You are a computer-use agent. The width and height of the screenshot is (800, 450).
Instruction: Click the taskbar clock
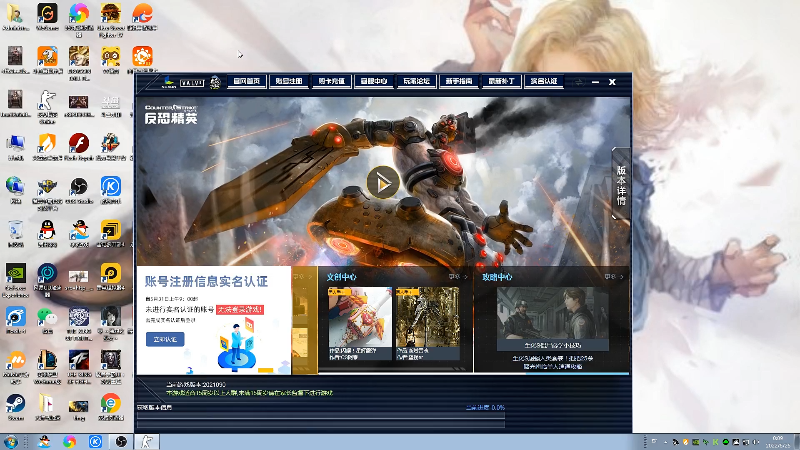[x=778, y=441]
